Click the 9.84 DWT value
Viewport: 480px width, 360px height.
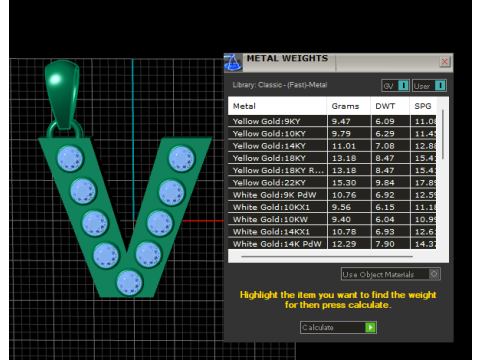385,183
